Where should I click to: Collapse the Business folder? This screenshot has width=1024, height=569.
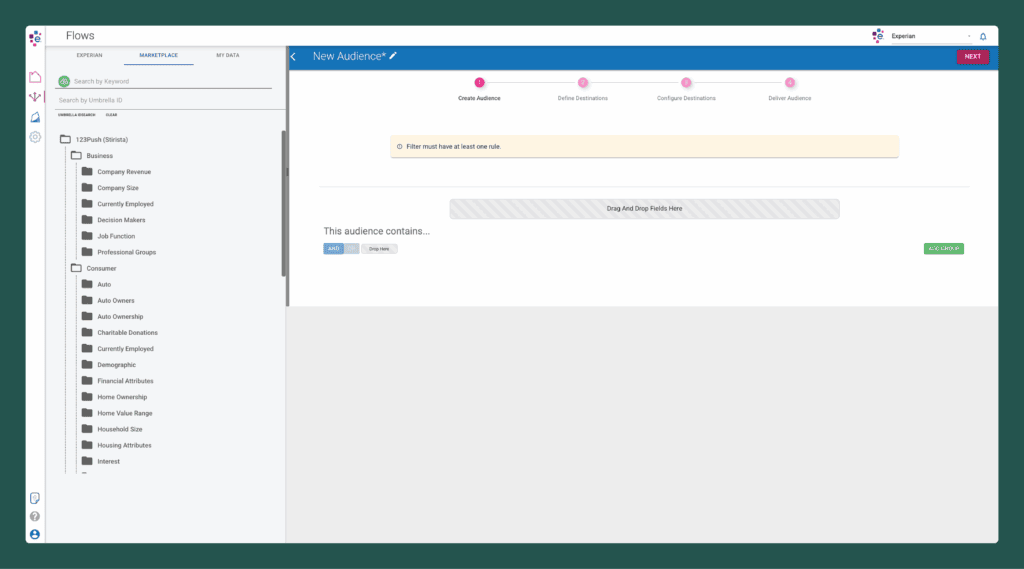tap(76, 156)
